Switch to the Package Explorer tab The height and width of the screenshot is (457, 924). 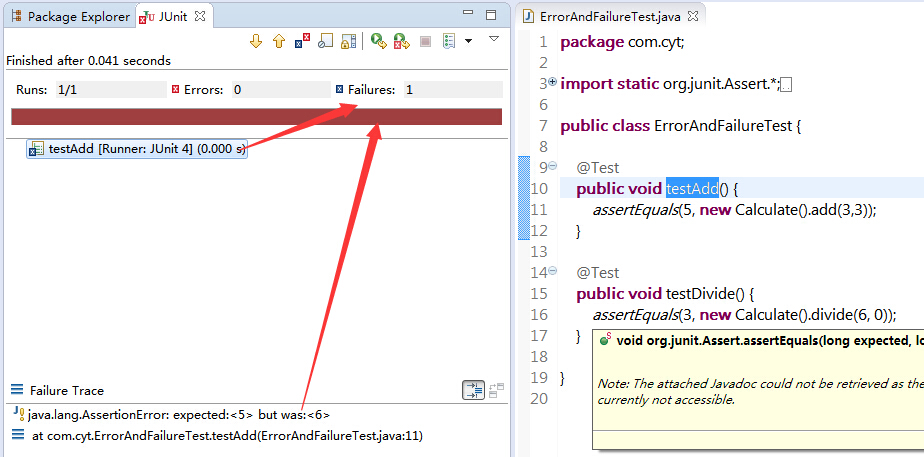[71, 16]
